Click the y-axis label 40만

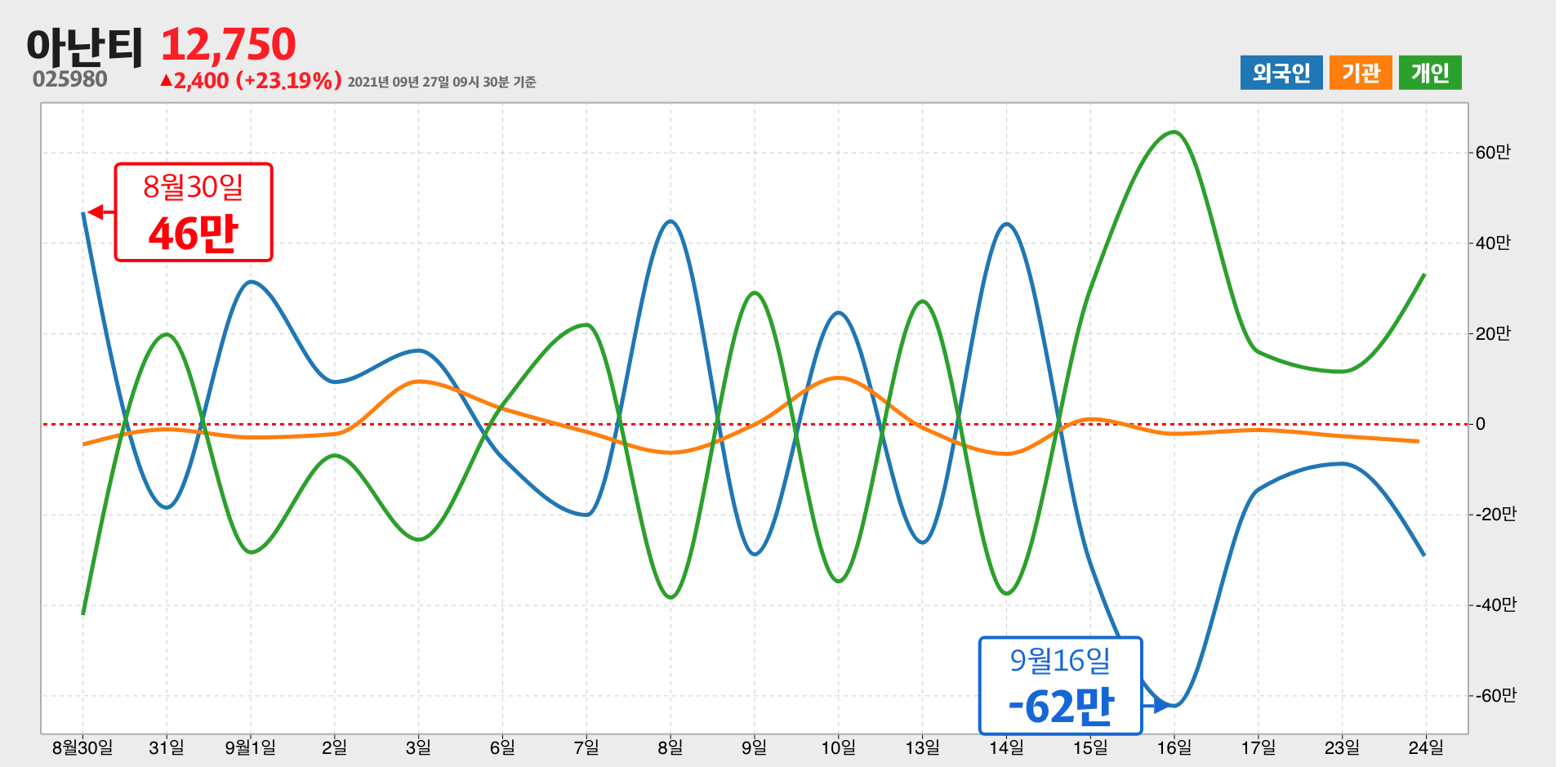(x=1493, y=243)
